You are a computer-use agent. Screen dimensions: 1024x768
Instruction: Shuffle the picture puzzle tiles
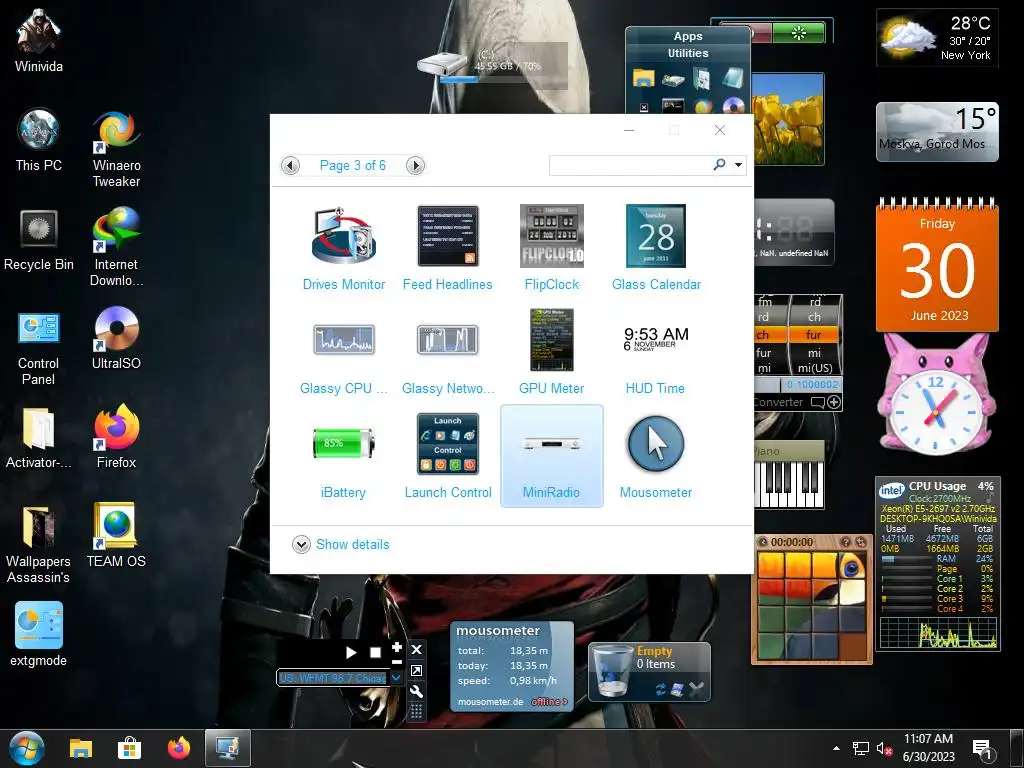(x=860, y=542)
